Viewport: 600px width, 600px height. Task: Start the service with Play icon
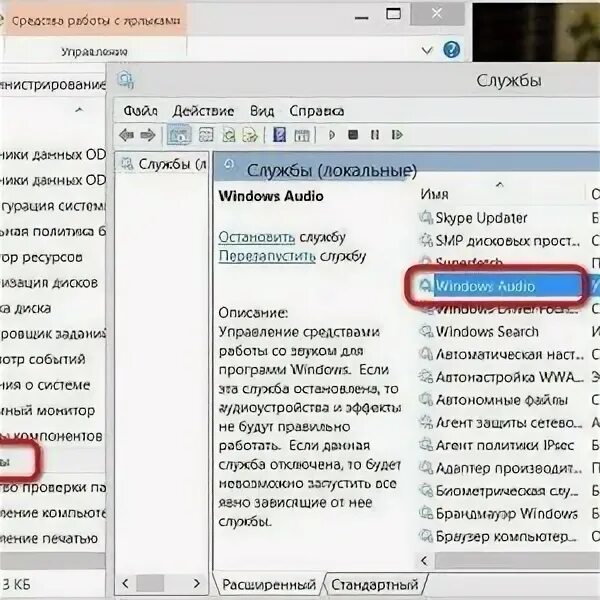pyautogui.click(x=332, y=135)
